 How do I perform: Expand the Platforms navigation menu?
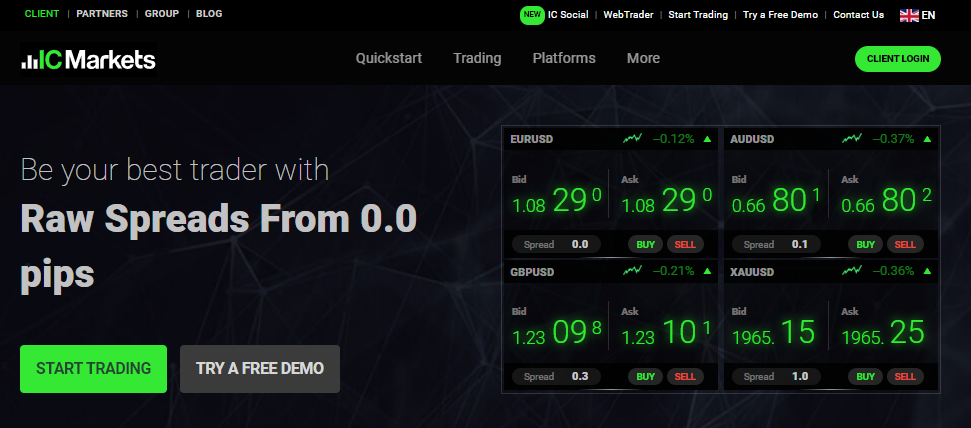(564, 58)
